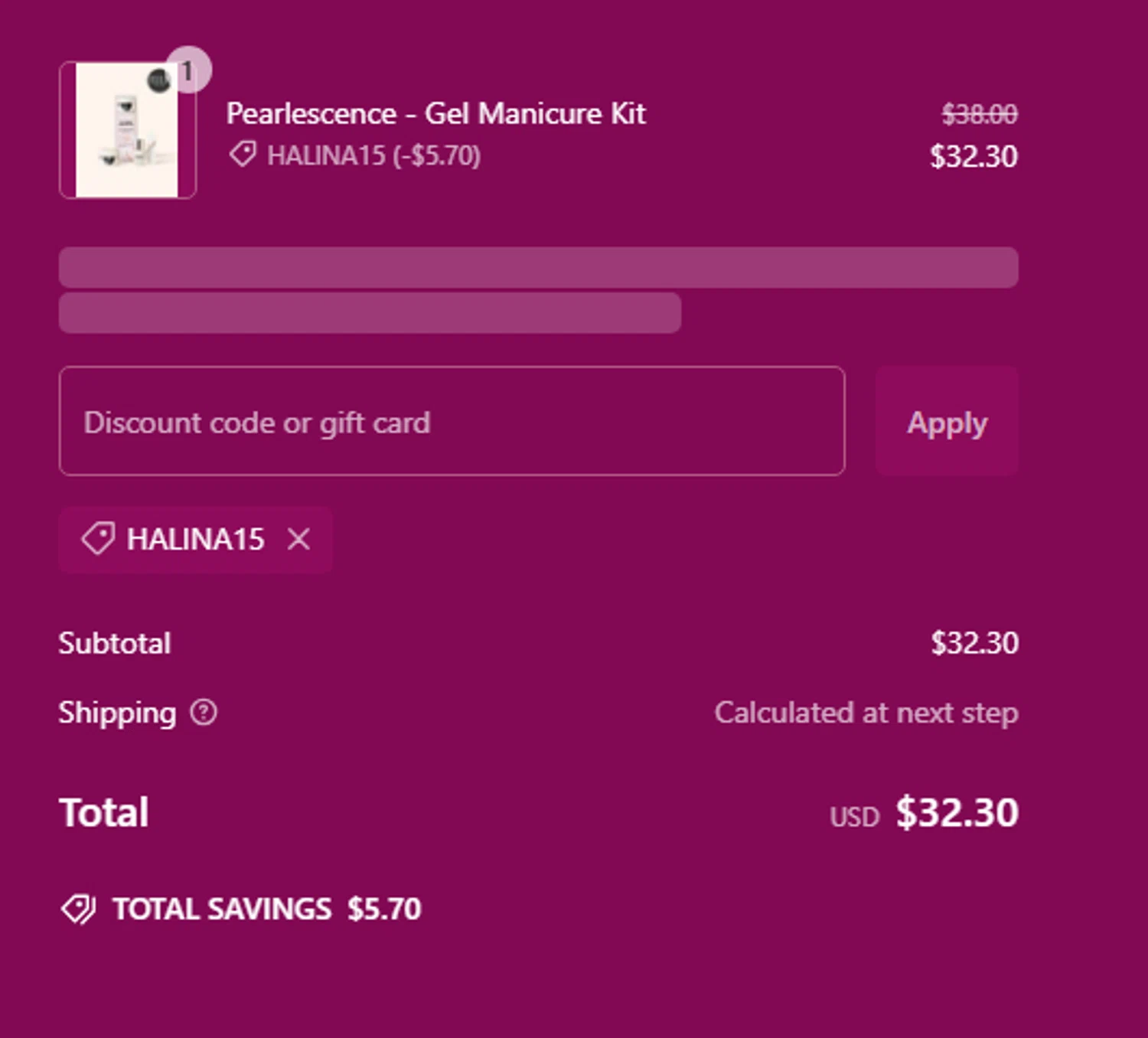This screenshot has height=1038, width=1148.
Task: Click the Pearlescence - Gel Manicure Kit title
Action: (435, 114)
